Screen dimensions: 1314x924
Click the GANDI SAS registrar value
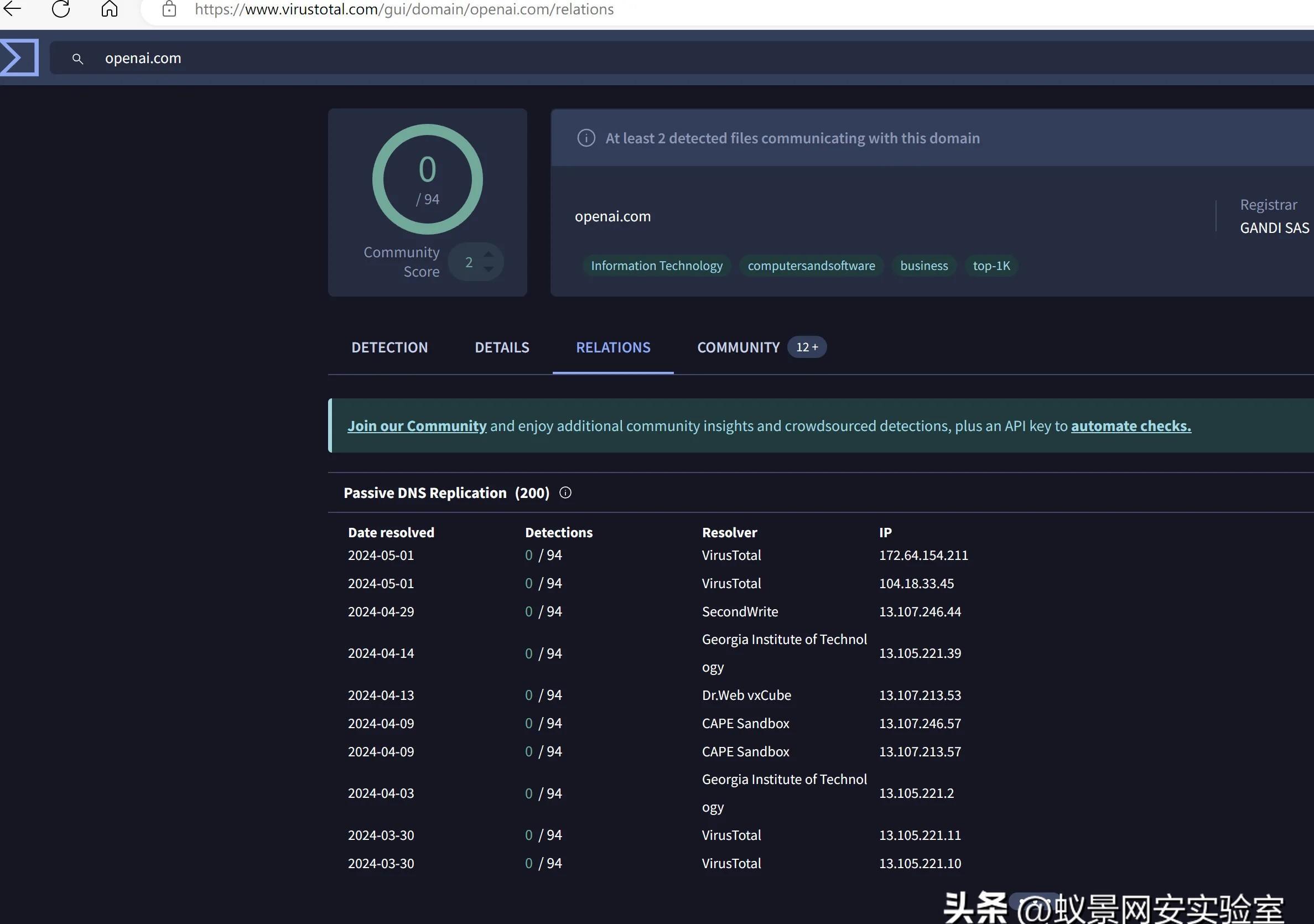tap(1275, 228)
